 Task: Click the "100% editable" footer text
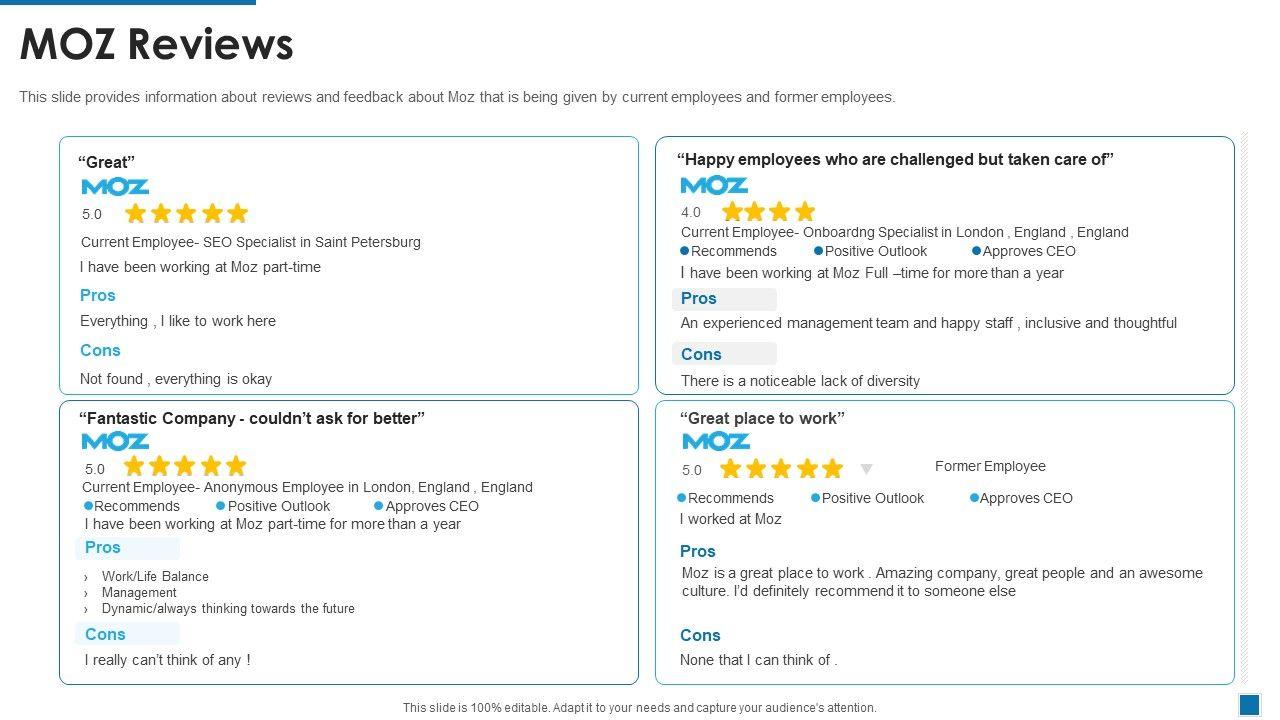click(x=639, y=708)
